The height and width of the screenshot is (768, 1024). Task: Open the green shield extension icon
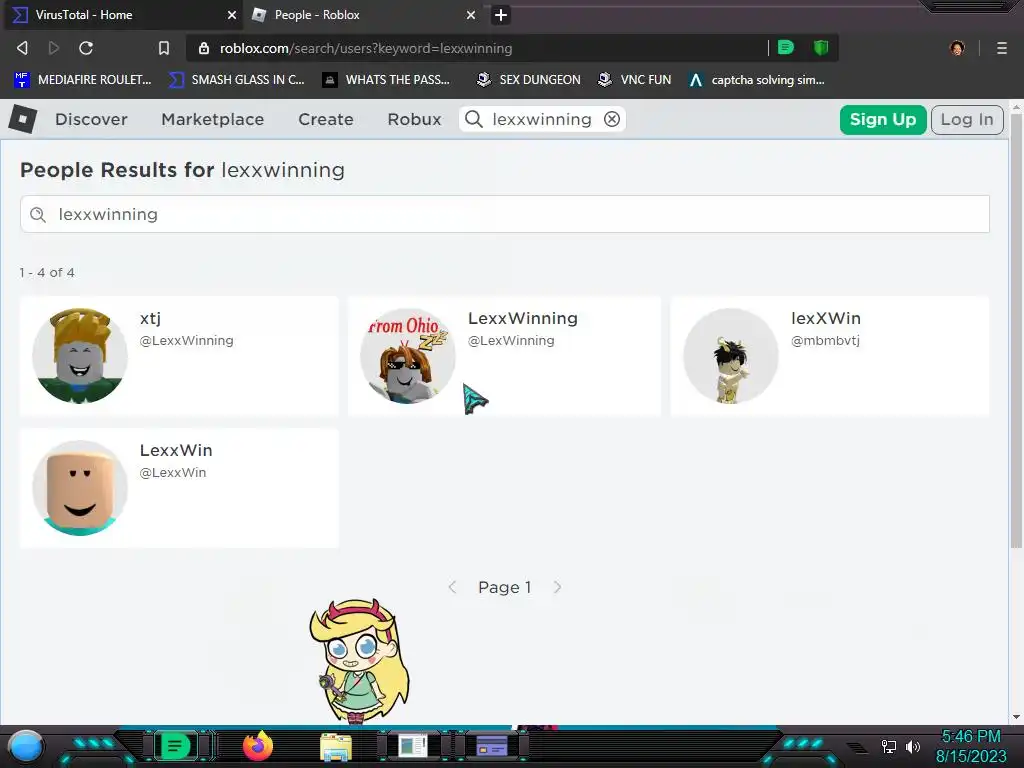(x=821, y=47)
